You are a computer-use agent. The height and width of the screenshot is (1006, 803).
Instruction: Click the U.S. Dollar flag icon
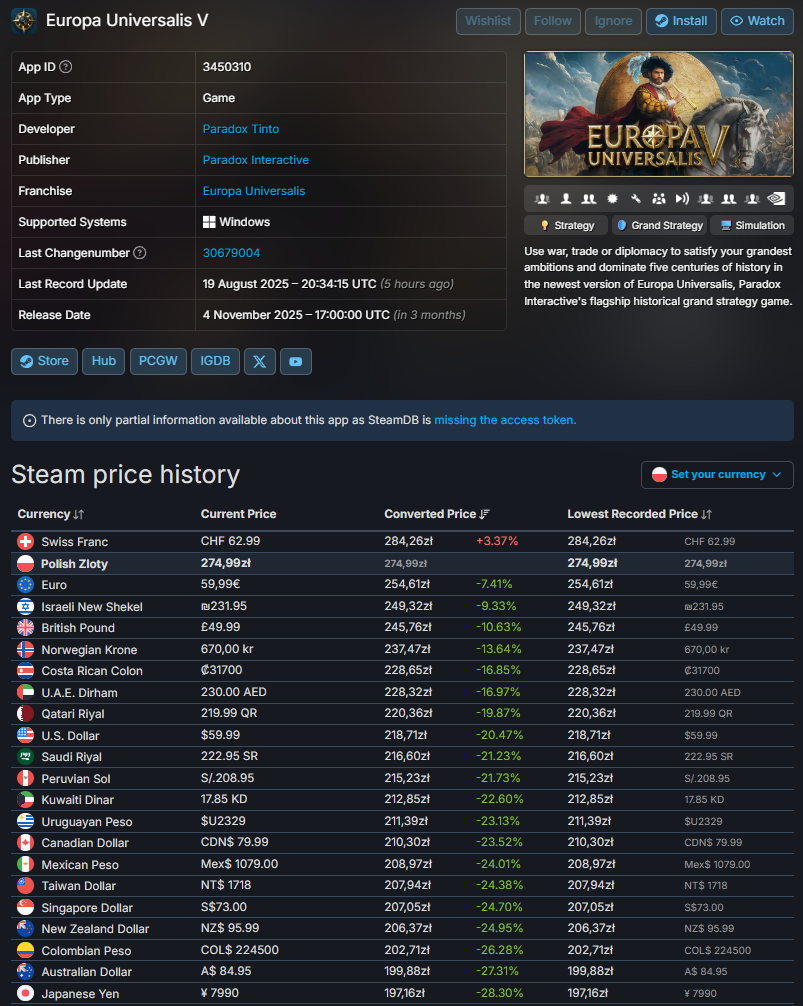26,735
